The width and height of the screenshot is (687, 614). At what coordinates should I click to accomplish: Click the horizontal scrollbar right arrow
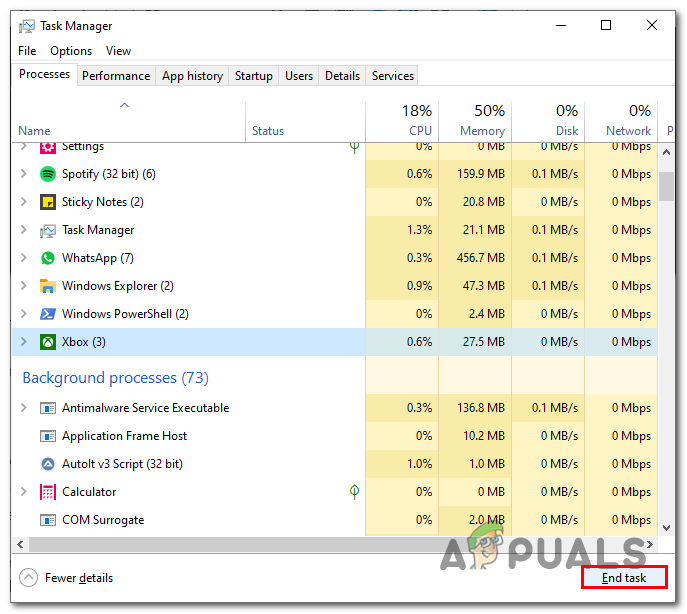coord(650,544)
